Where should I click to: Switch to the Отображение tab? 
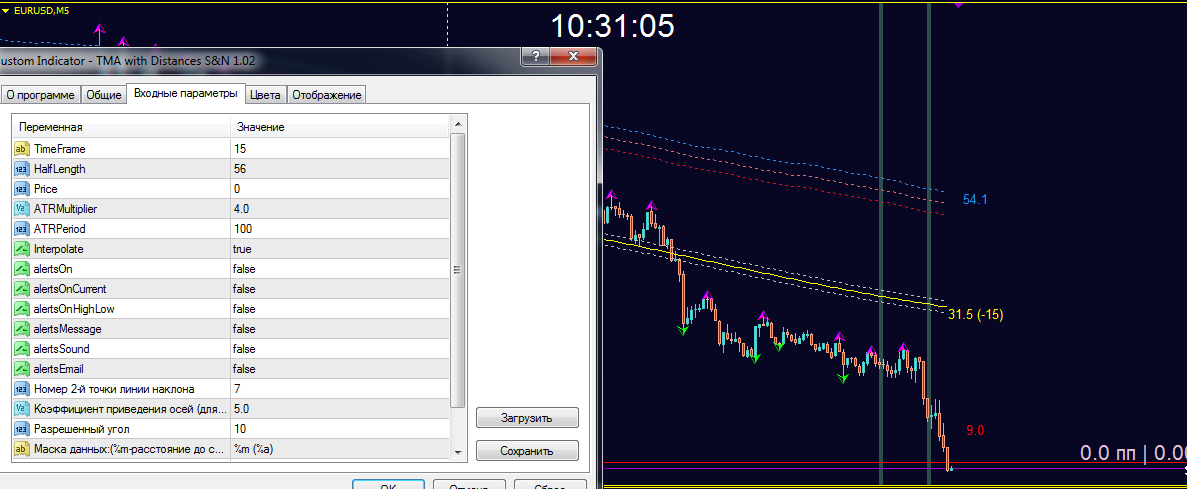(327, 95)
